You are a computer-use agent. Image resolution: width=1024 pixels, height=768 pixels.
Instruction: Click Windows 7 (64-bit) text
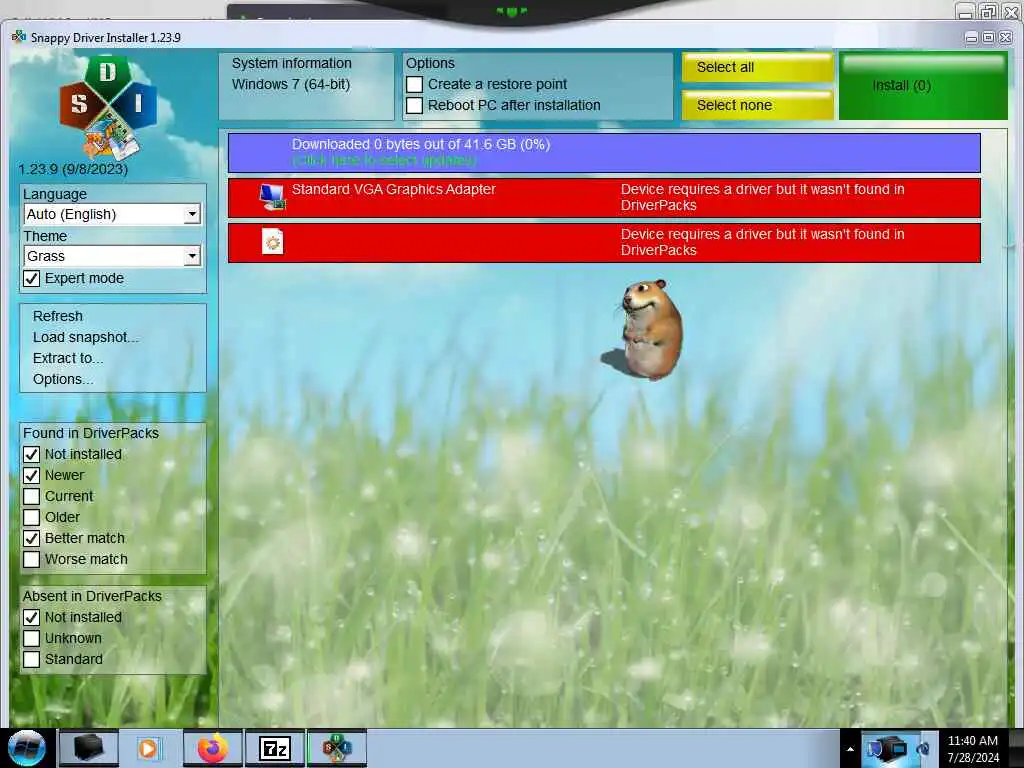tap(291, 84)
